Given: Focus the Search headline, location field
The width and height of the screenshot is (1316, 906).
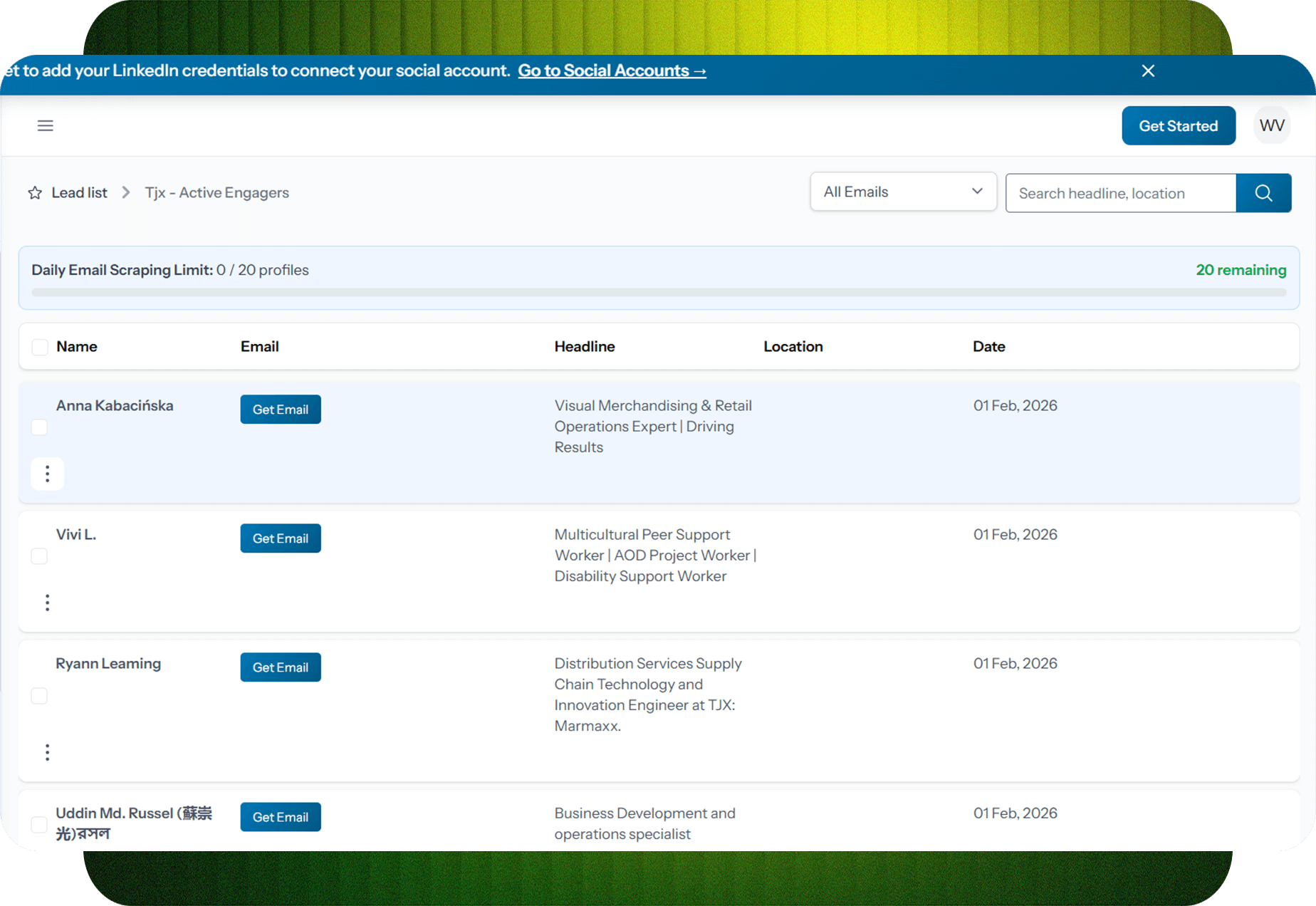Looking at the screenshot, I should [x=1120, y=193].
